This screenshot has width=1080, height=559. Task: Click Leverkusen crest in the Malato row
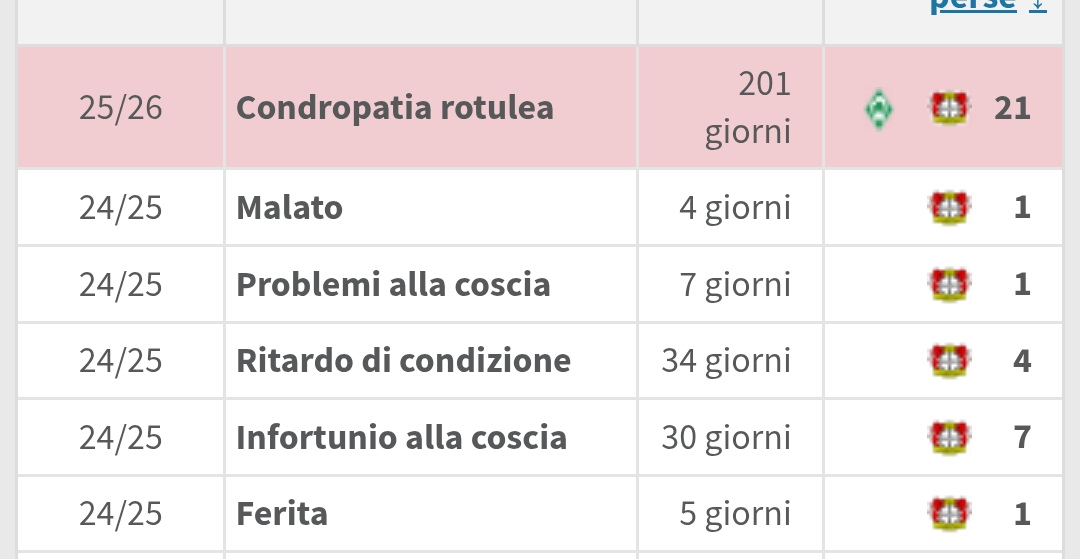[x=949, y=208]
